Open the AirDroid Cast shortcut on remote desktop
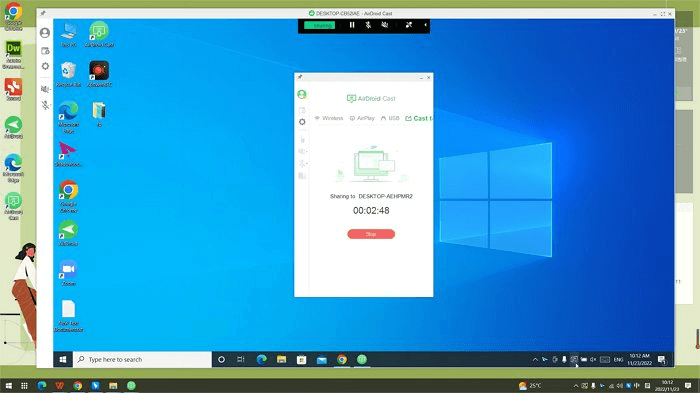Viewport: 700px width, 393px height. click(99, 35)
